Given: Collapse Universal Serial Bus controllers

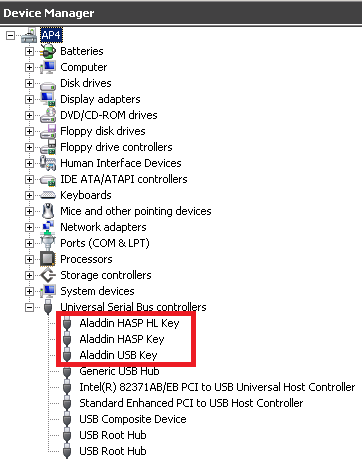Looking at the screenshot, I should tap(29, 307).
